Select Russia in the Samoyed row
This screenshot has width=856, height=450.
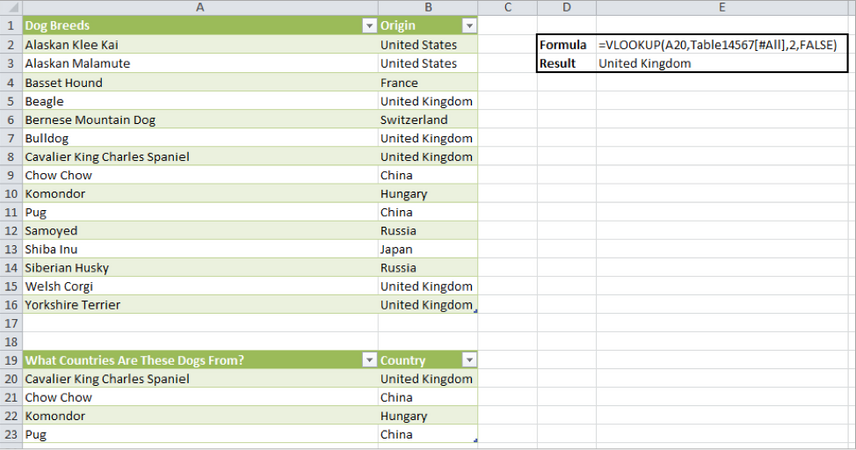coord(428,231)
